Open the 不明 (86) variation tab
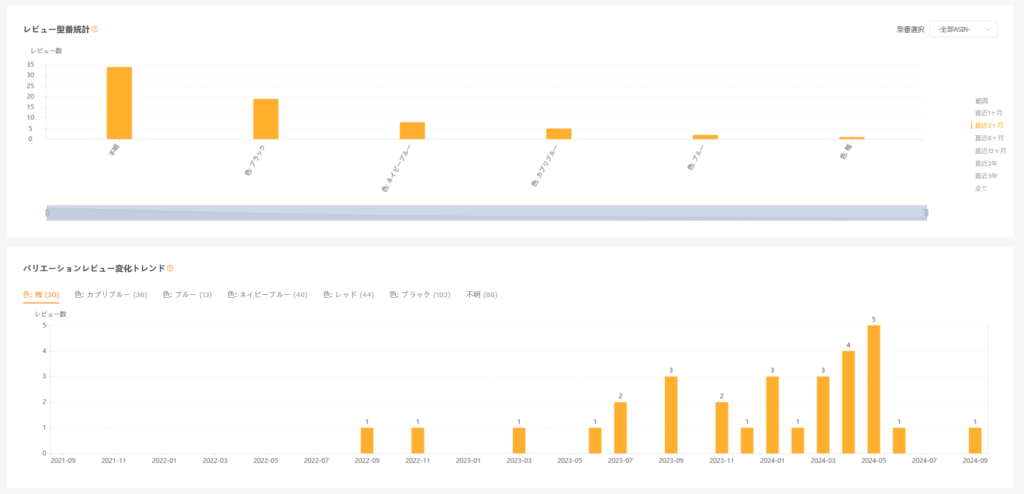This screenshot has width=1024, height=494. click(482, 295)
